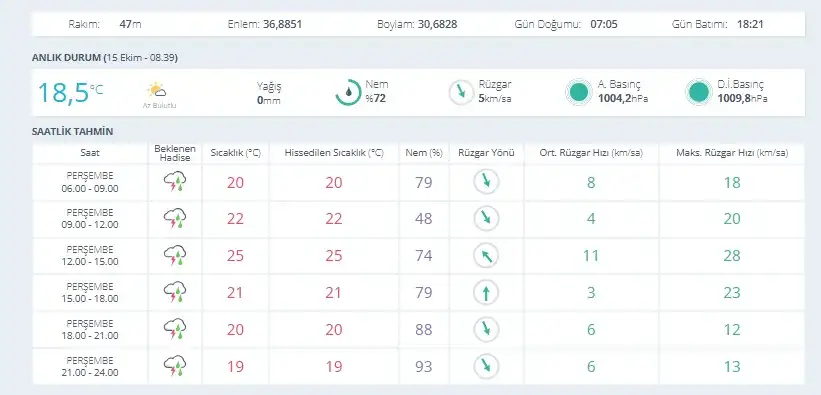Click the partly cloudy current weather icon
Viewport: 821px width, 395px height.
(157, 90)
